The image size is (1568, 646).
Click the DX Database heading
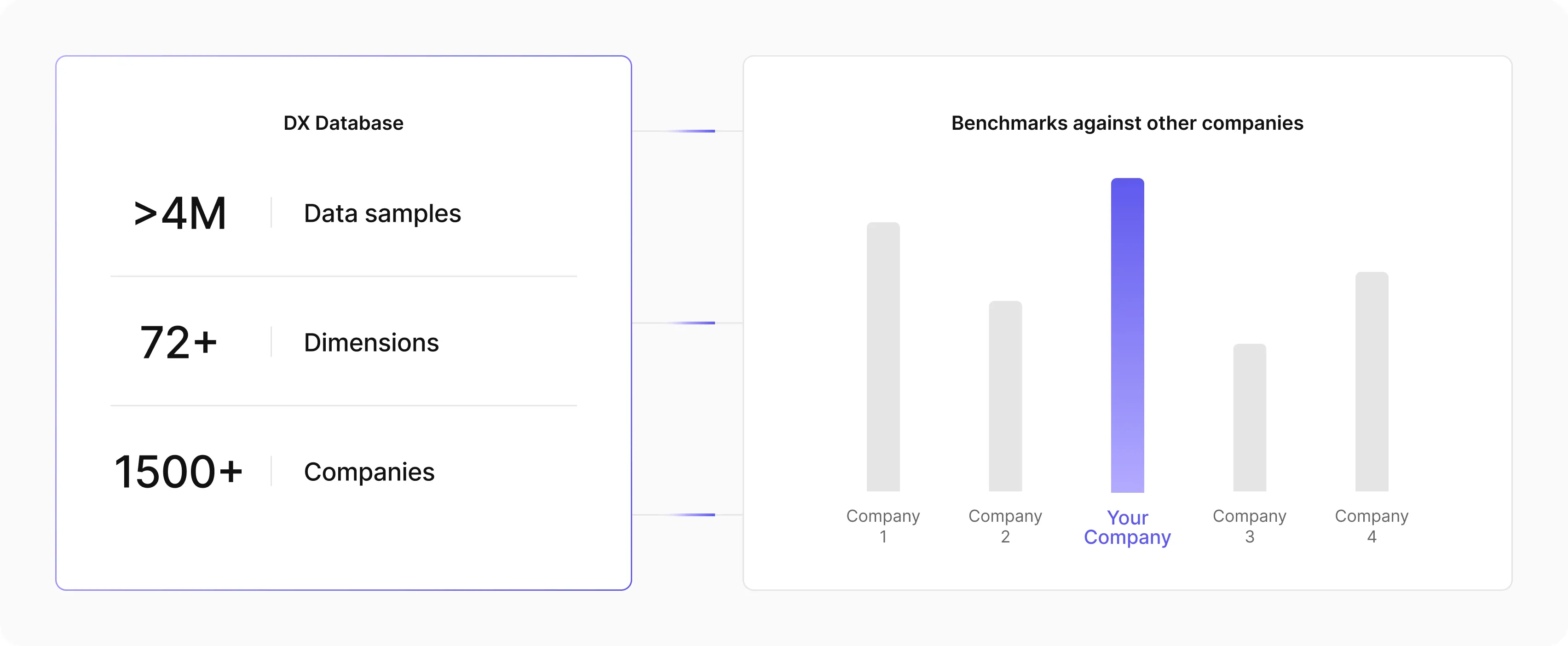(343, 123)
